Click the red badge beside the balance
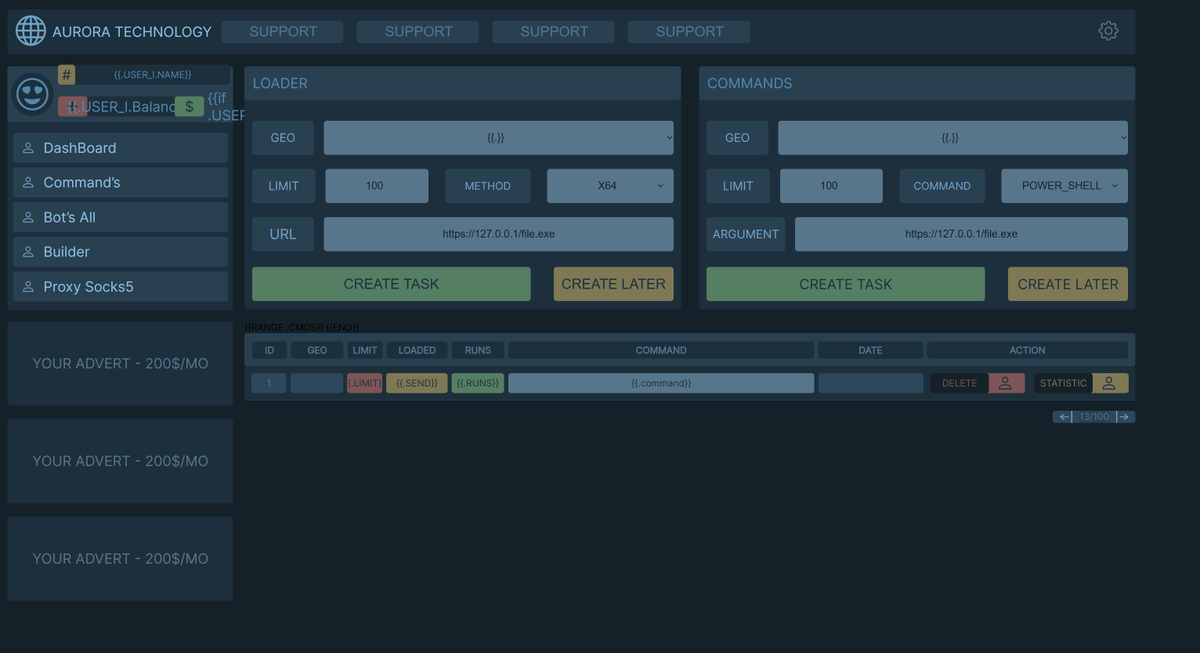This screenshot has height=653, width=1200. click(72, 106)
